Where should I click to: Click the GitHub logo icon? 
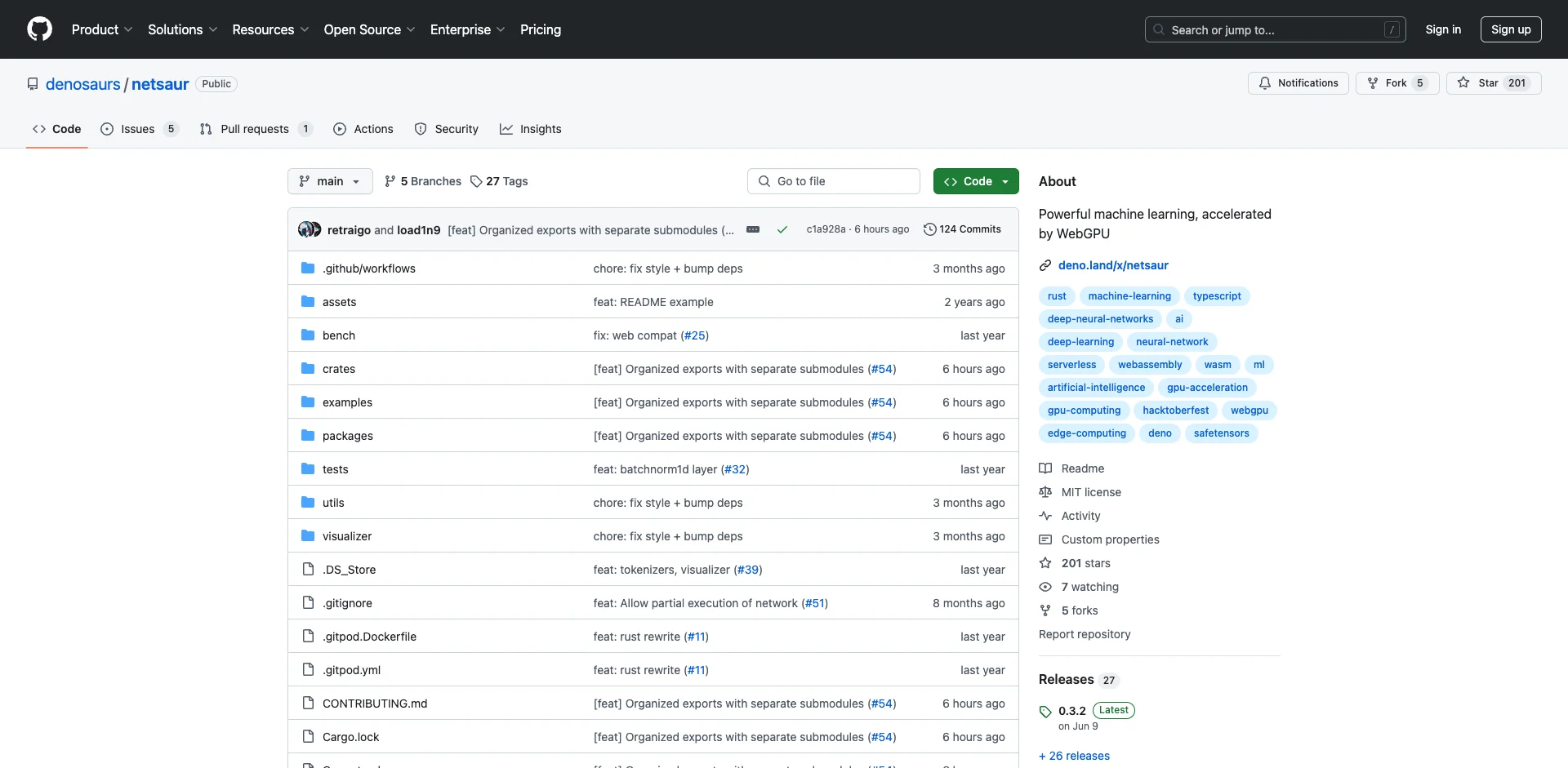pos(39,29)
